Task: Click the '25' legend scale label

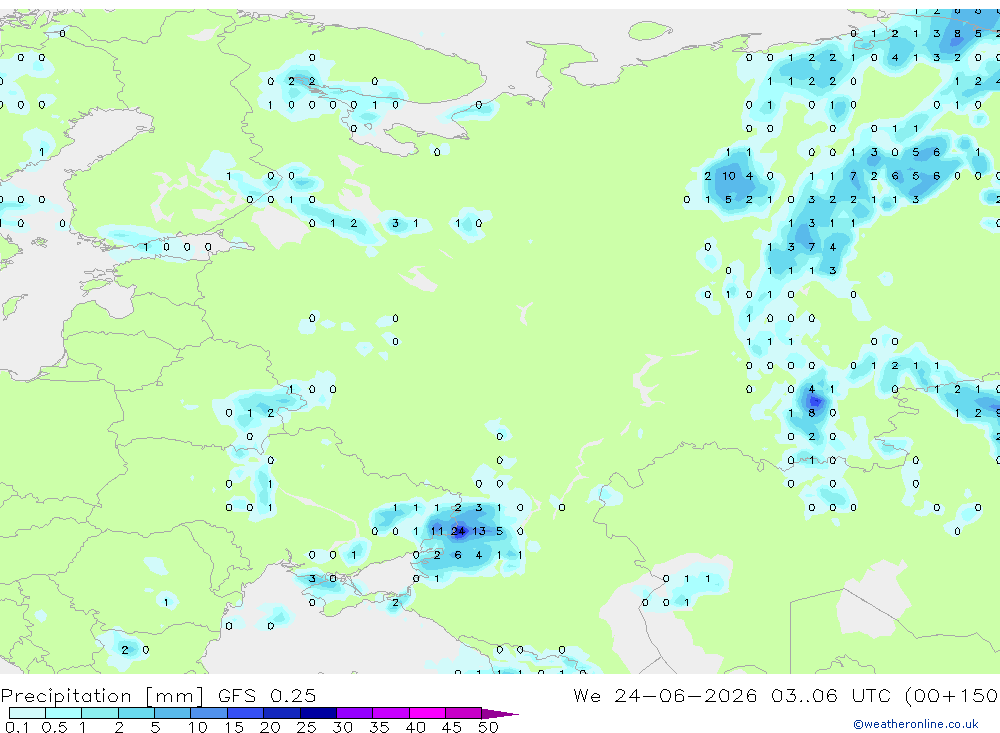Action: [x=306, y=727]
